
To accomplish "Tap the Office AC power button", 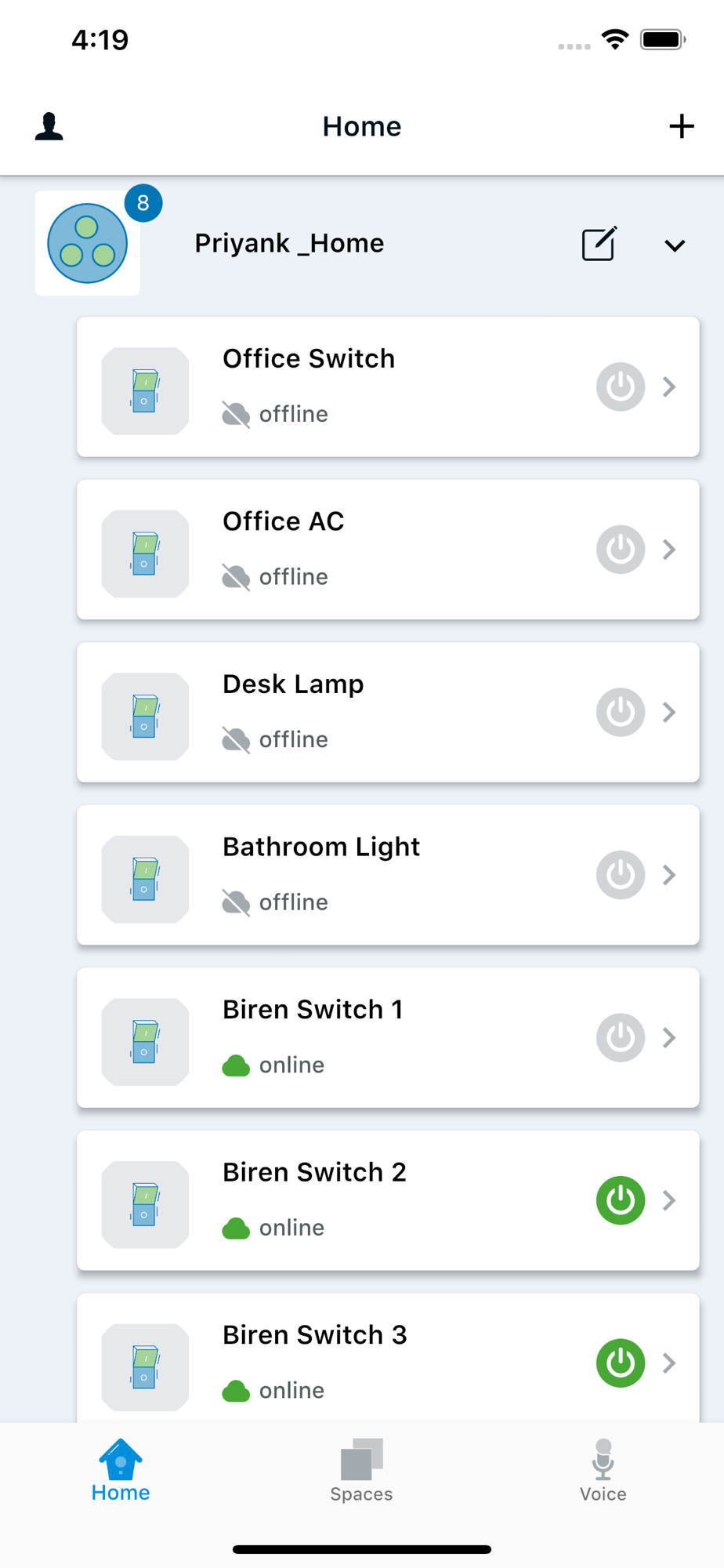I will [x=621, y=550].
